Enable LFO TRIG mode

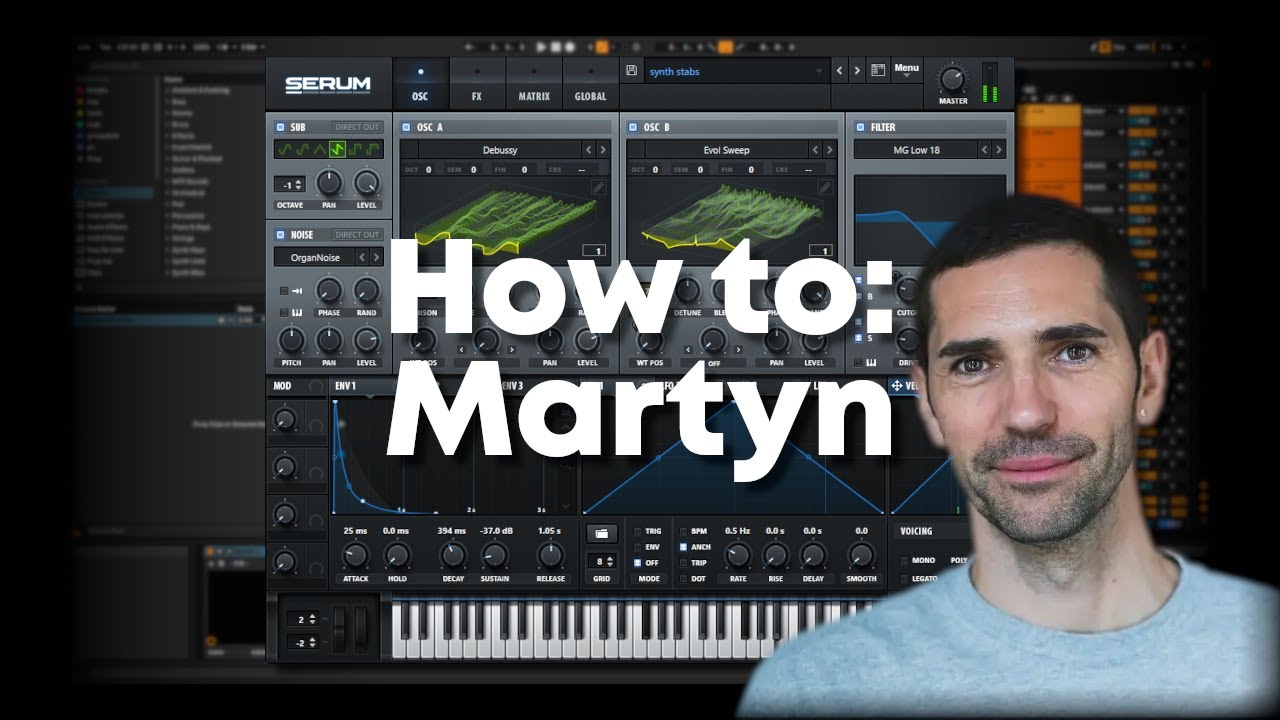(x=638, y=532)
